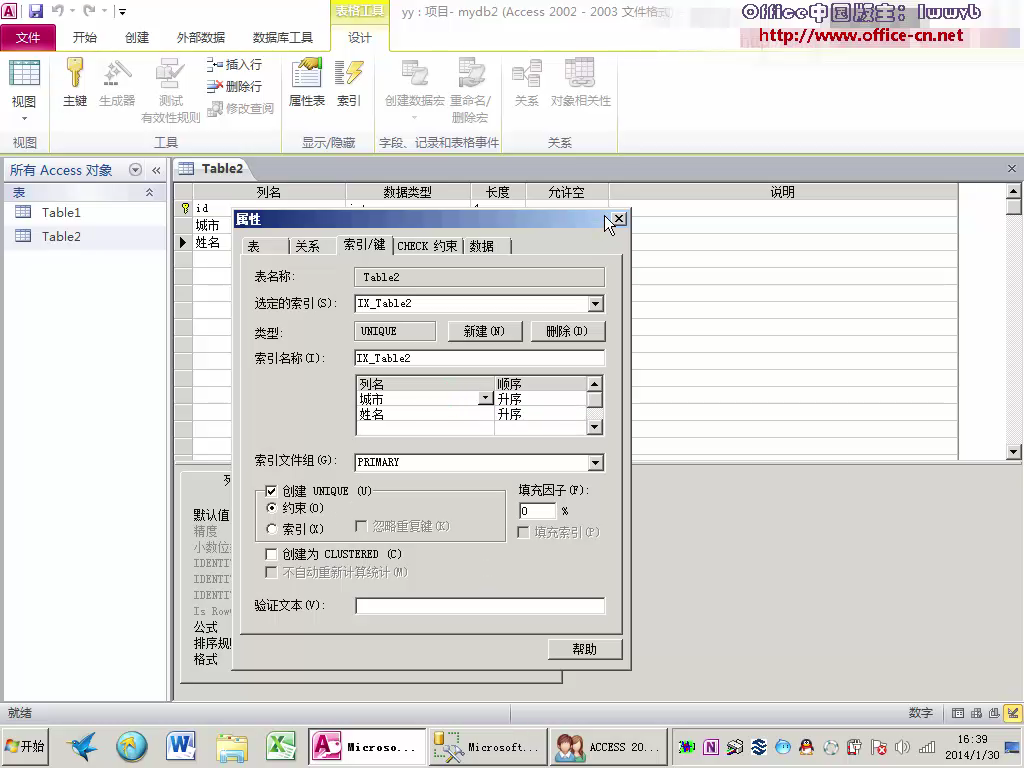The width and height of the screenshot is (1024, 768).
Task: Switch to the 开始 ribbon tab
Action: 84,37
